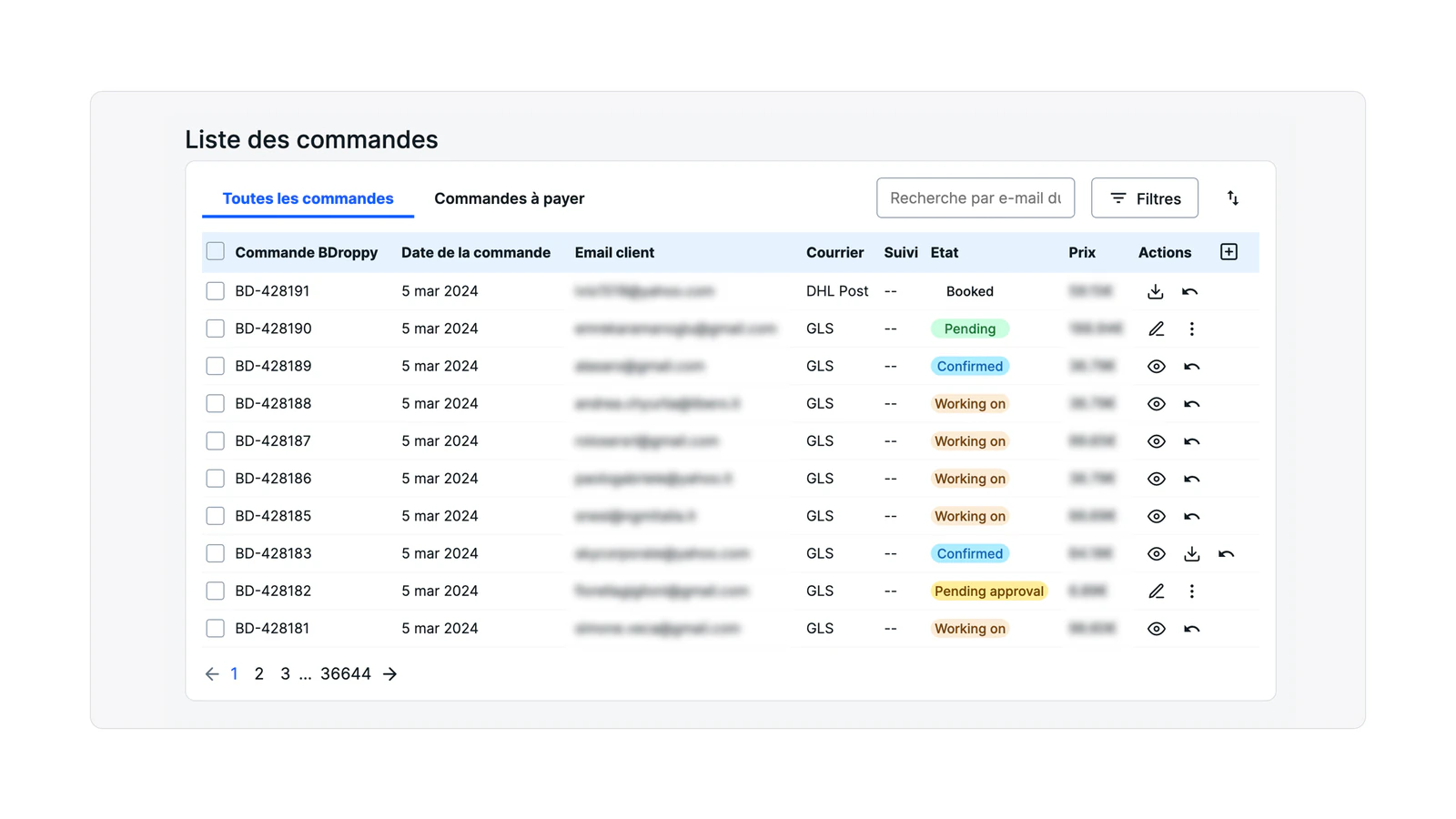1456x819 pixels.
Task: Check the box for order BD-428183
Action: pos(215,553)
